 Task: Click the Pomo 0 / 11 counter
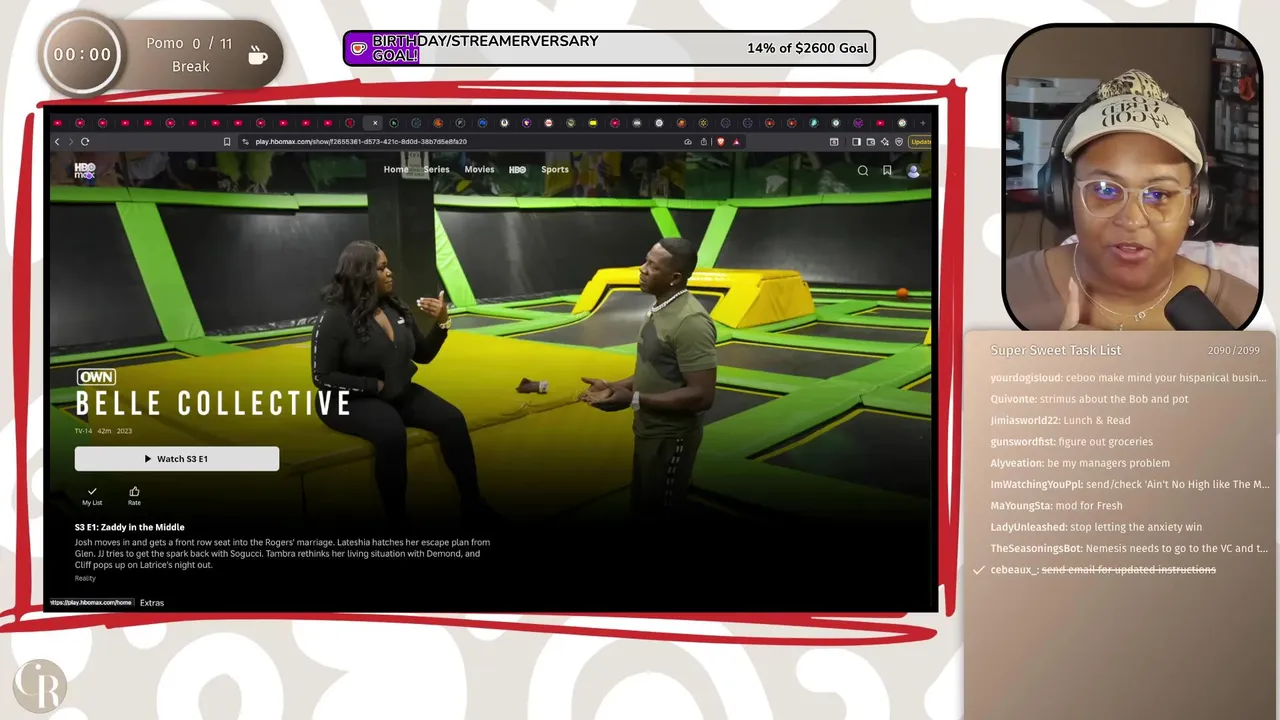coord(189,44)
